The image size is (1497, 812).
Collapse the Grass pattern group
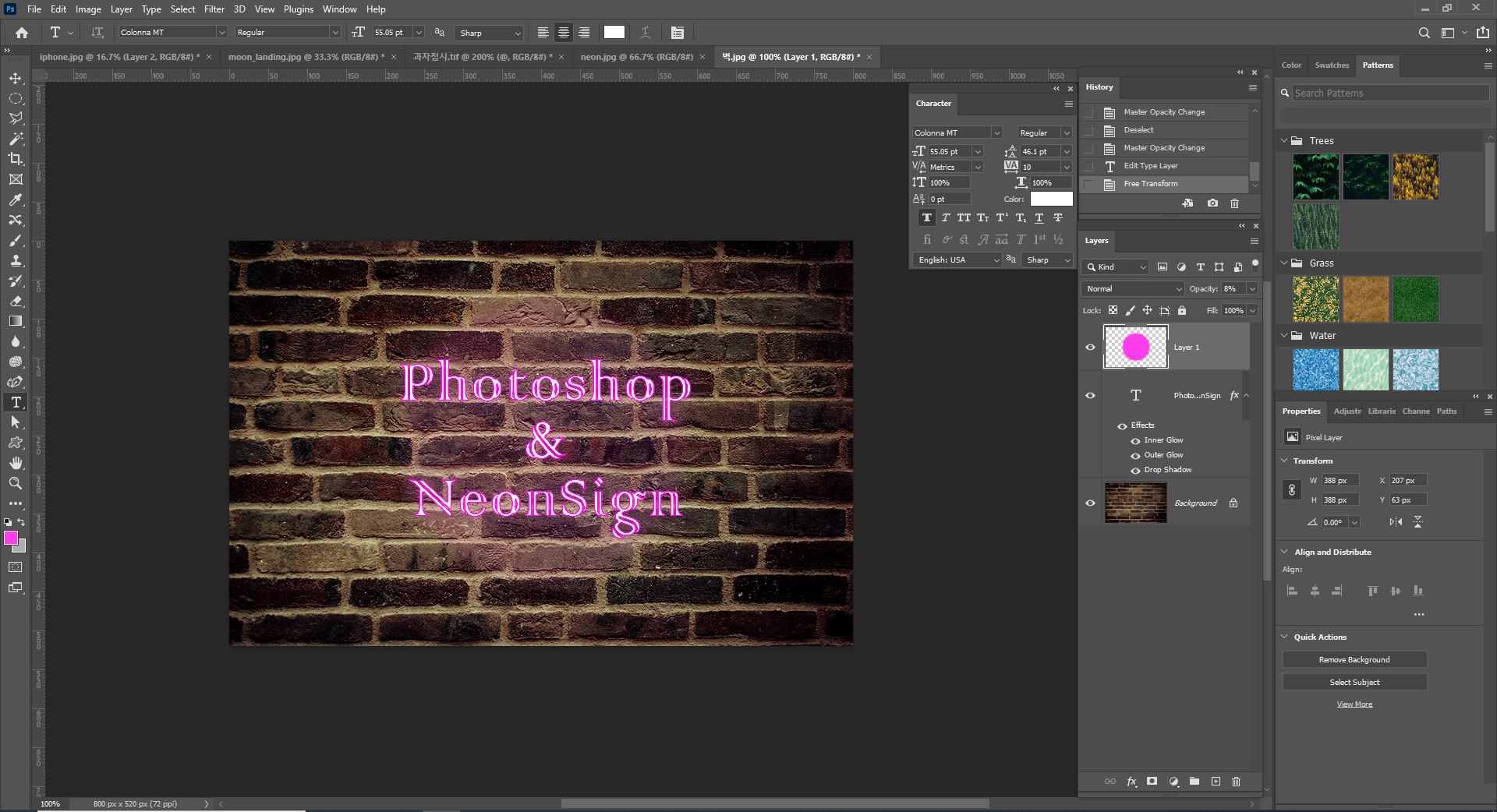coord(1284,263)
